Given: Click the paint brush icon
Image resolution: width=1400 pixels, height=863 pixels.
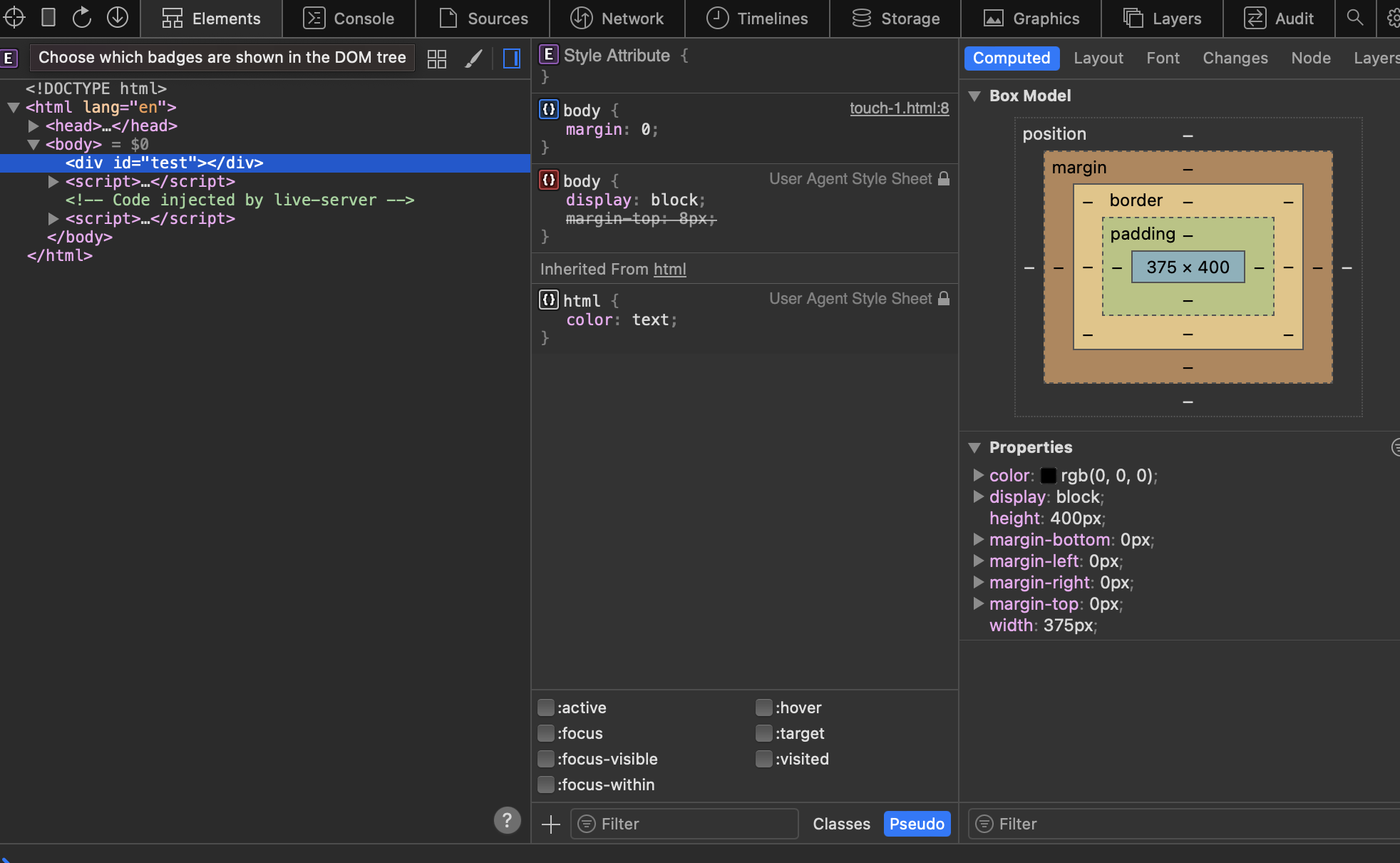Looking at the screenshot, I should pyautogui.click(x=473, y=58).
